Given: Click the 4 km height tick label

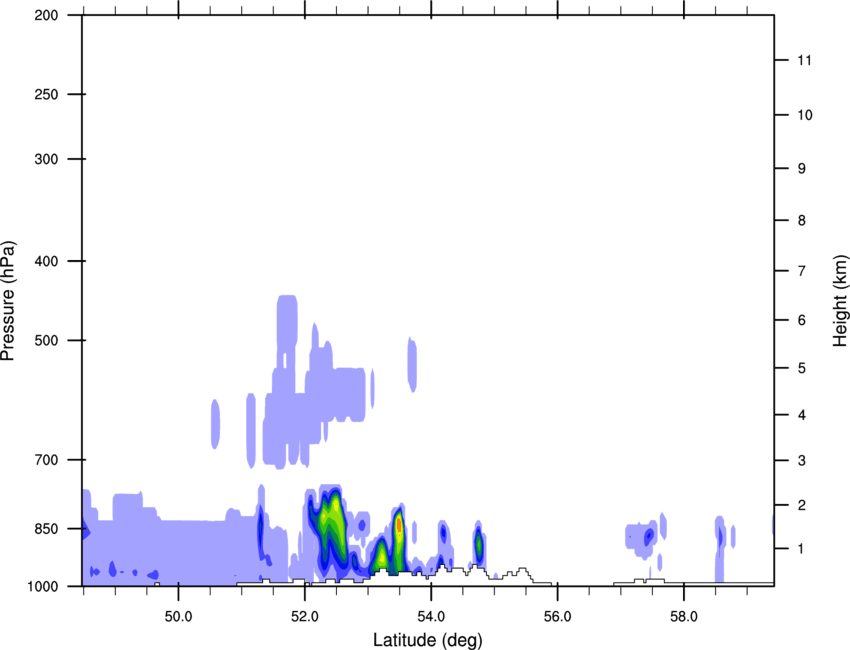Looking at the screenshot, I should (x=802, y=415).
